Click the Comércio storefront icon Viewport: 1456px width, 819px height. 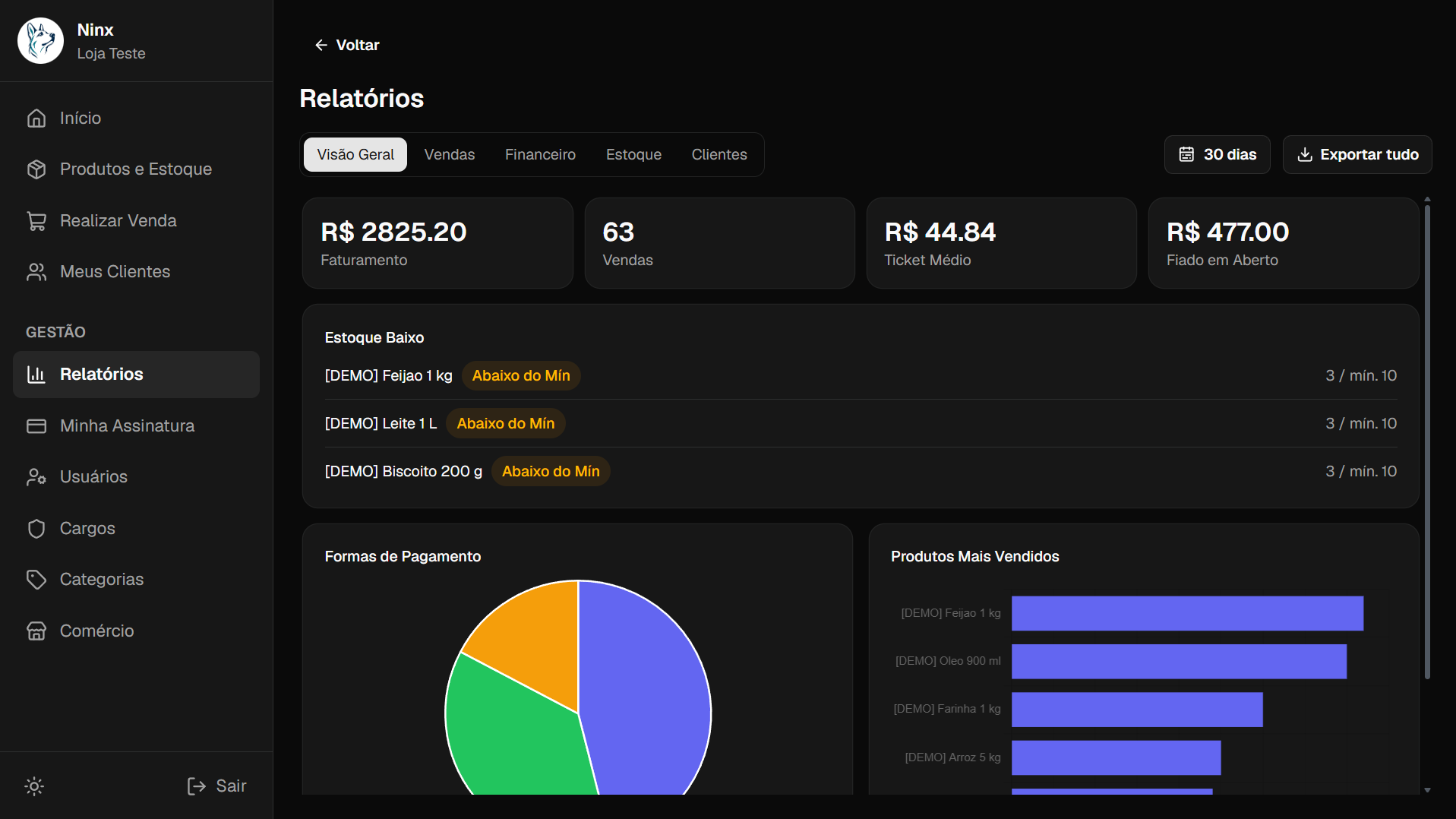point(36,631)
